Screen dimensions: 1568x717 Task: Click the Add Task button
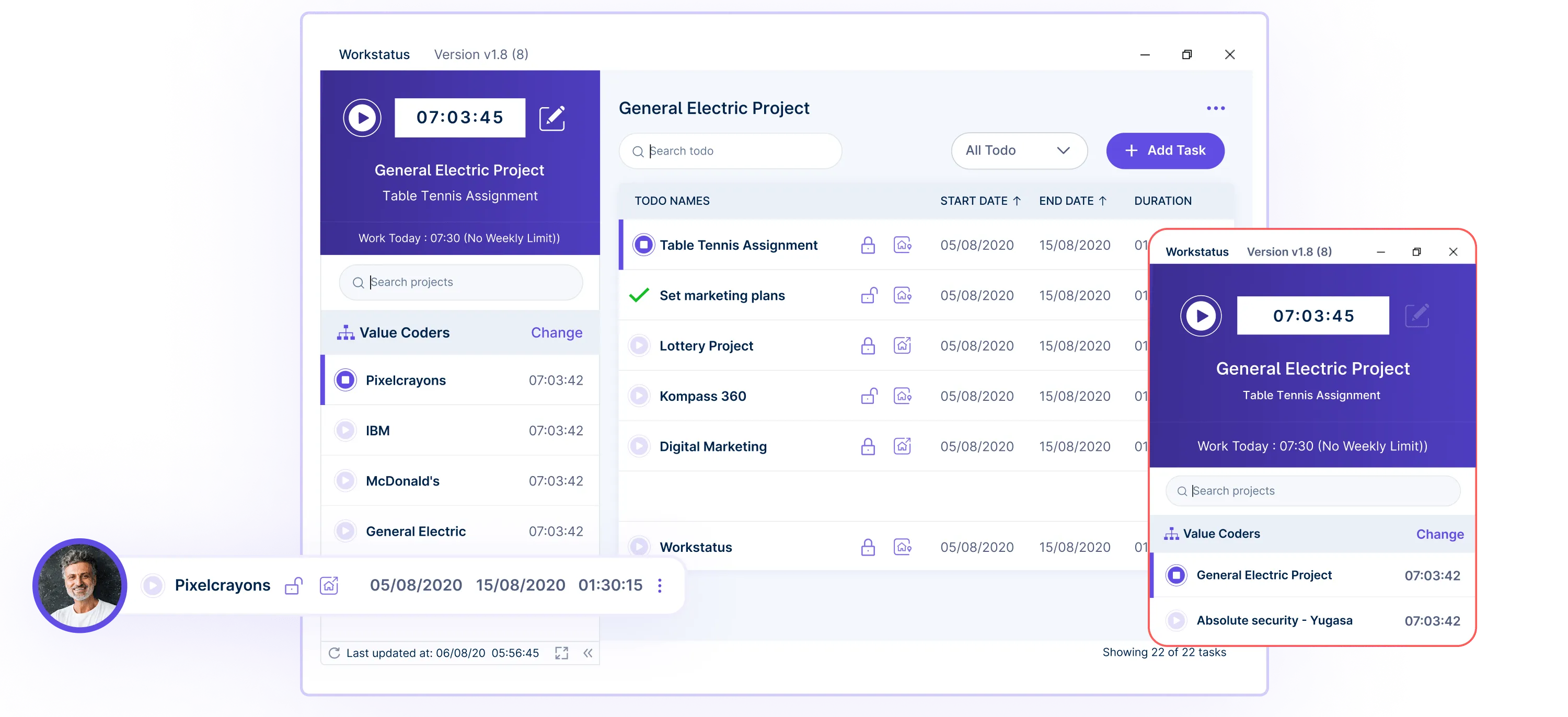tap(1165, 151)
